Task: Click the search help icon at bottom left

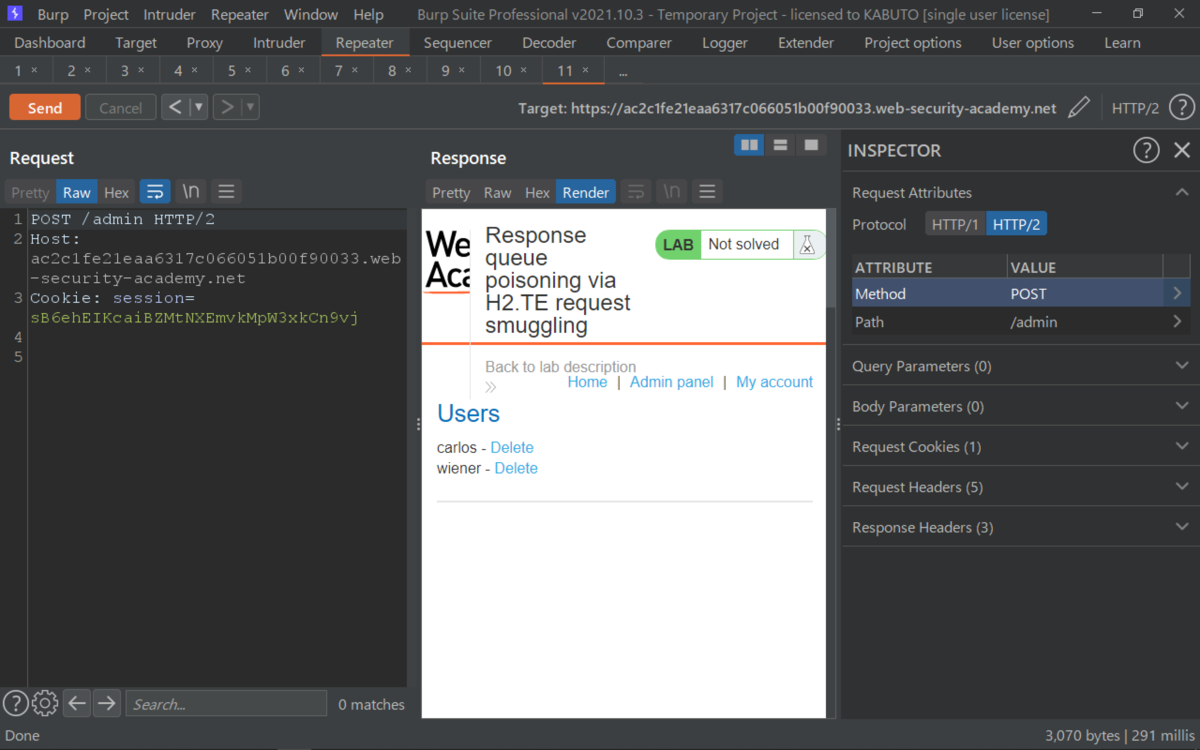Action: (x=15, y=703)
